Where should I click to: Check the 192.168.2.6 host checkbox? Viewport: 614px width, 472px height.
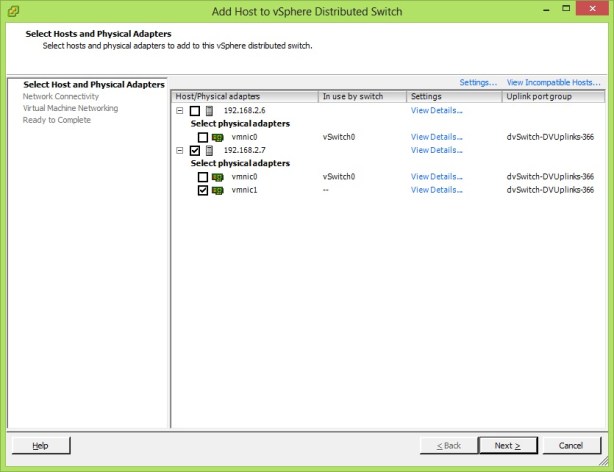click(195, 111)
